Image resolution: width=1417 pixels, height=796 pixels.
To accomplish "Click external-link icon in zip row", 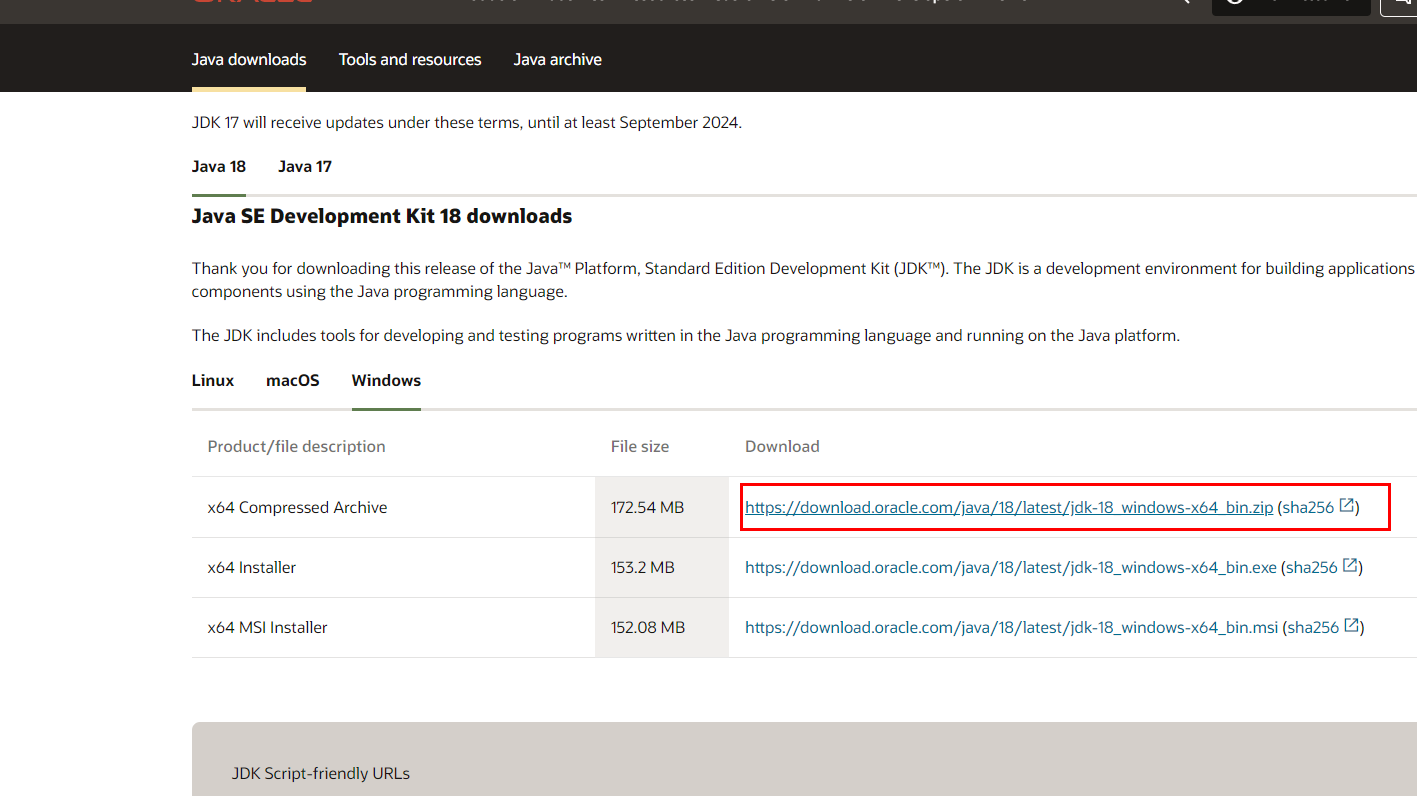I will click(1347, 506).
